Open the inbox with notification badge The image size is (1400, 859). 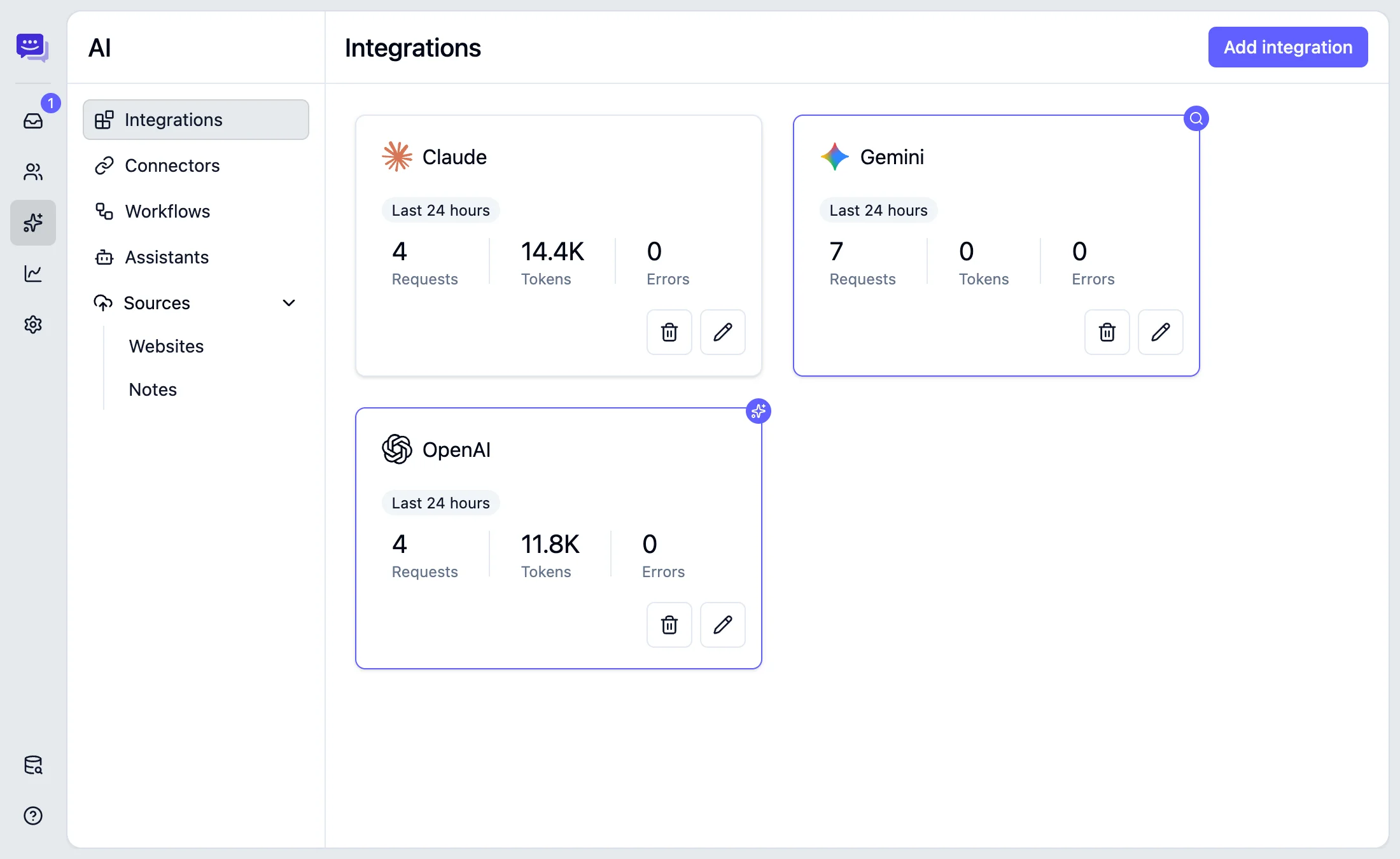point(33,120)
